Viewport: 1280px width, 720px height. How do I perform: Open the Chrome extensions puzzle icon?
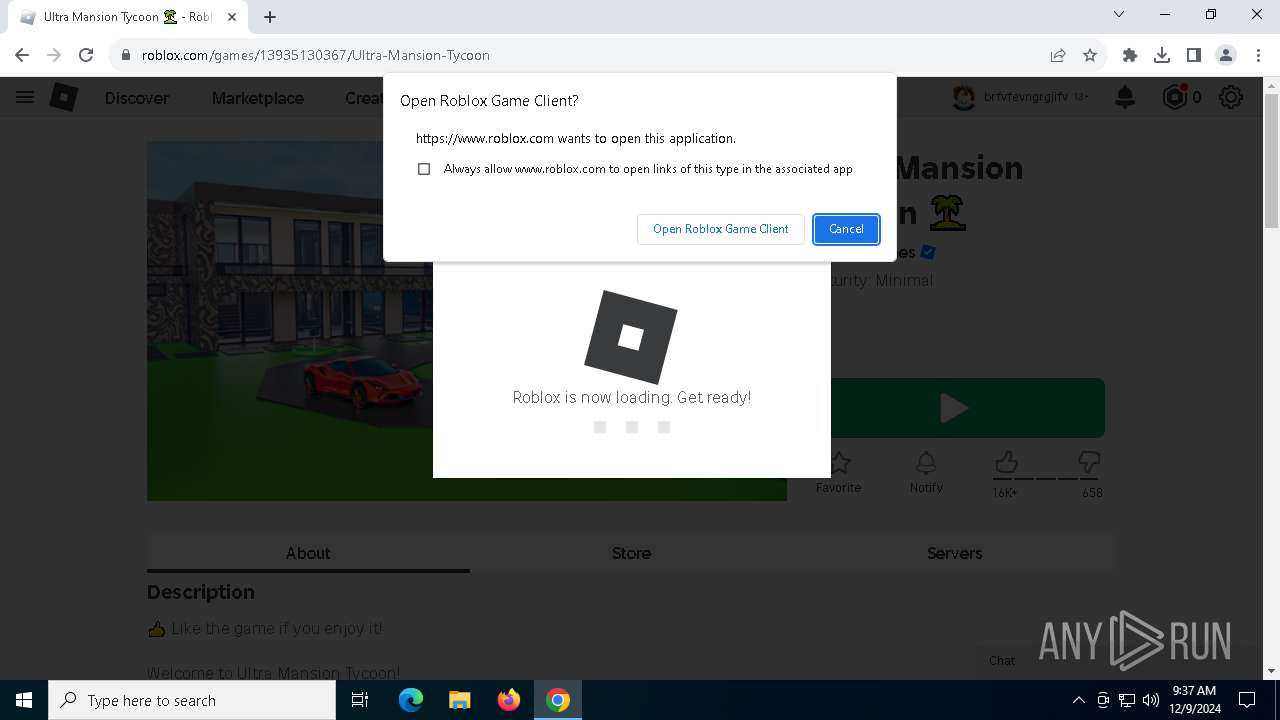pyautogui.click(x=1130, y=55)
